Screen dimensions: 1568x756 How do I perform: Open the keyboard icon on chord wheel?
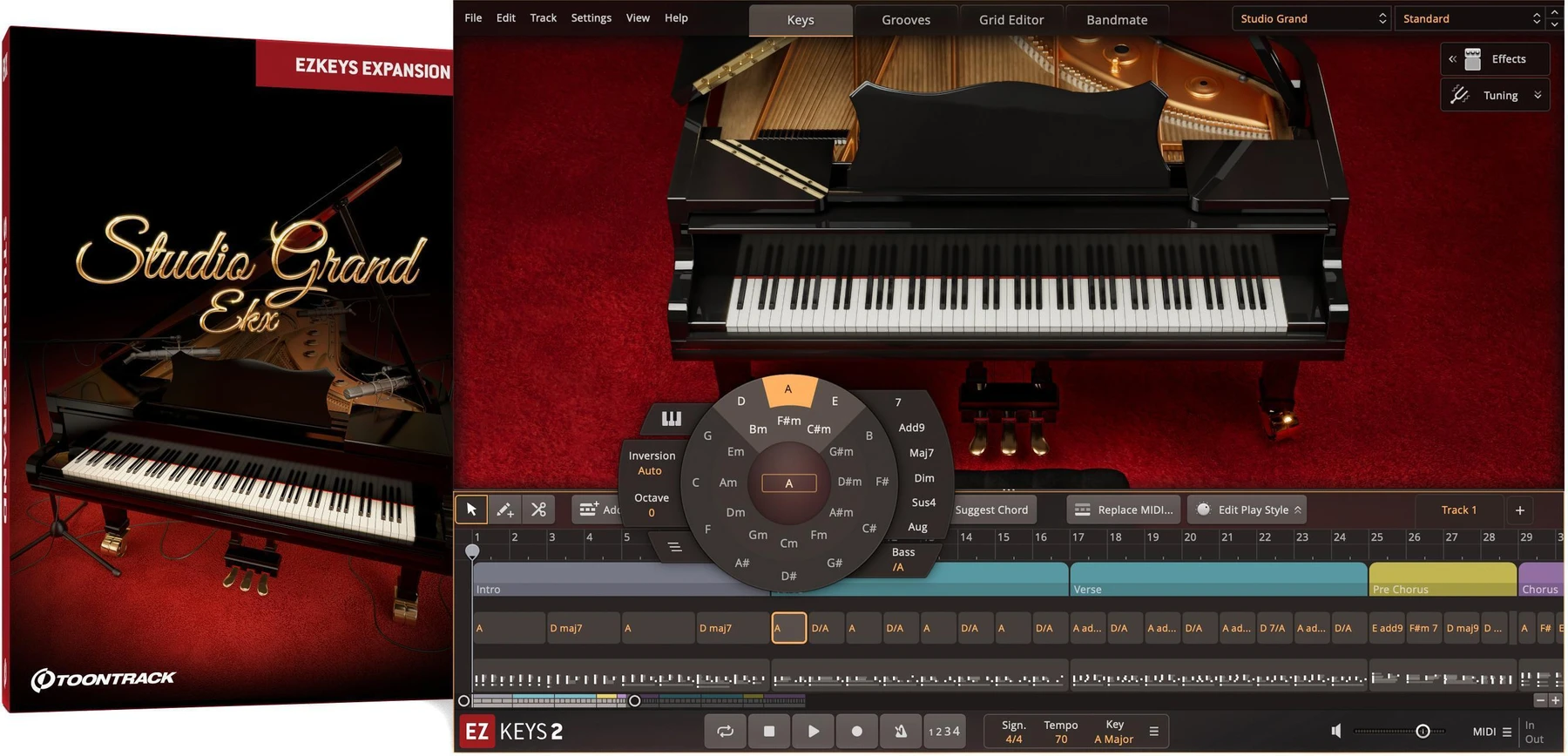[671, 419]
